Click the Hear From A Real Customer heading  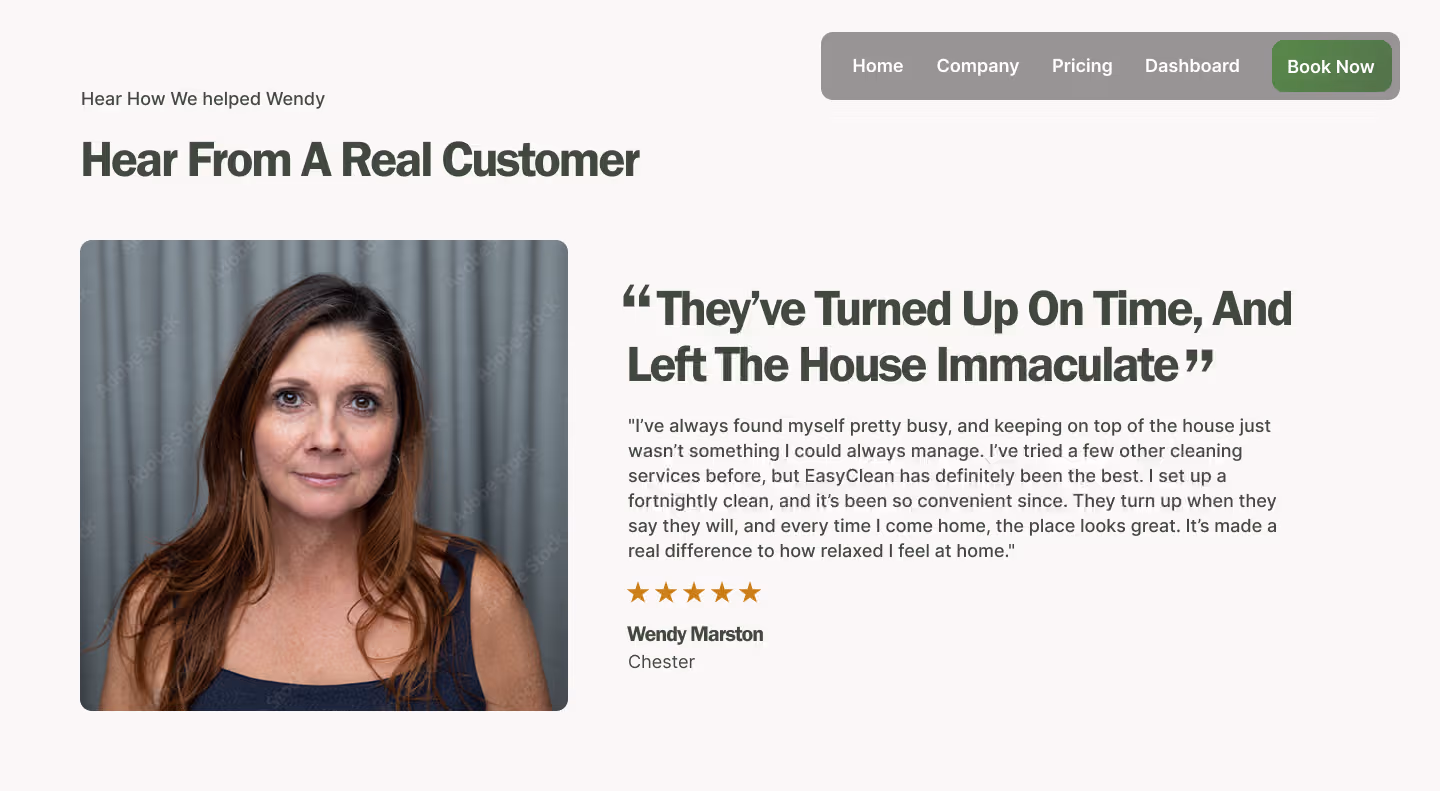coord(360,159)
